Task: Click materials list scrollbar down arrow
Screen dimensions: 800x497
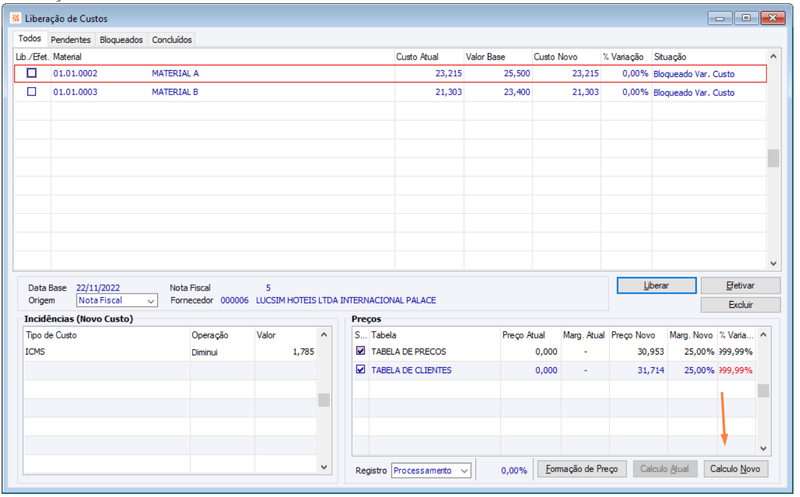Action: (773, 263)
